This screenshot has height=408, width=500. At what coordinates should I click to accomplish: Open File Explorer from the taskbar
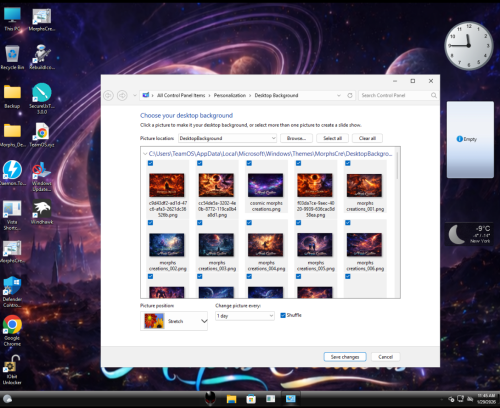pyautogui.click(x=231, y=399)
